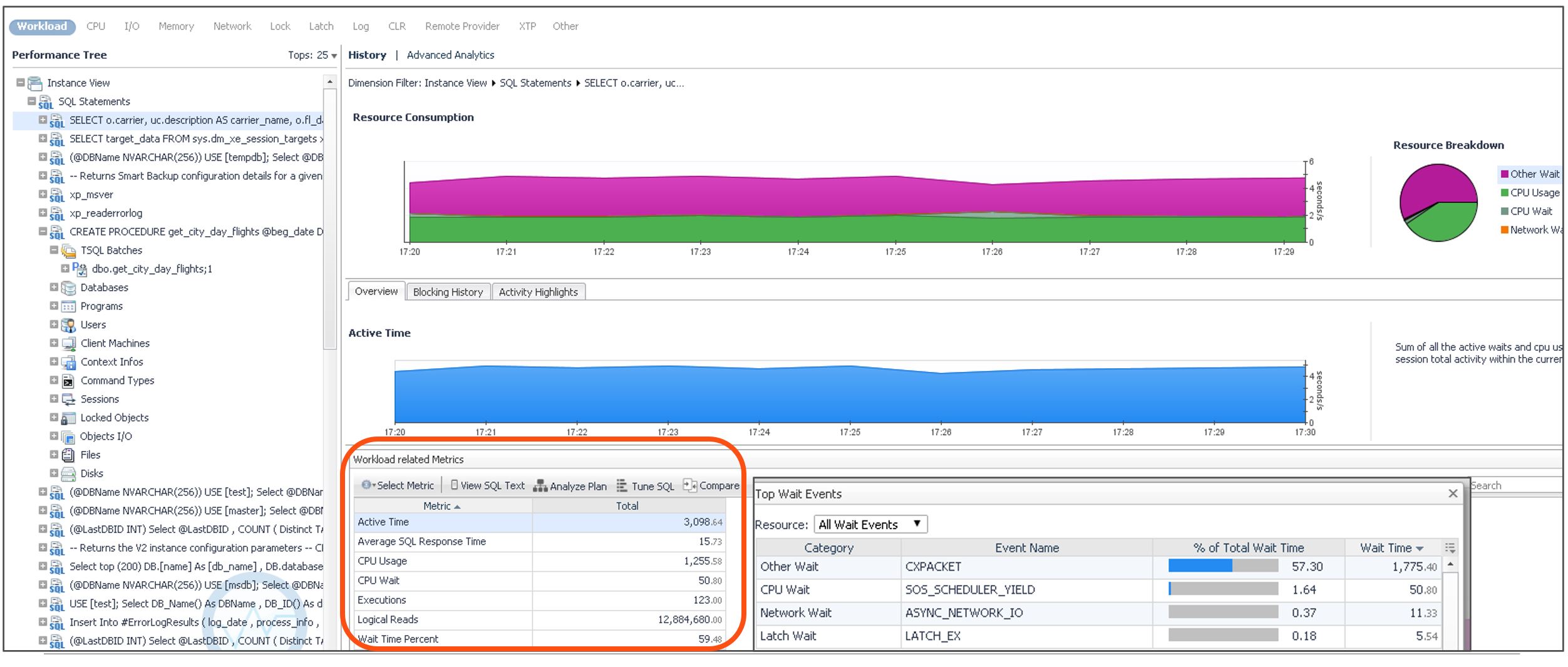Sort by the Wait Time column header

[1391, 547]
